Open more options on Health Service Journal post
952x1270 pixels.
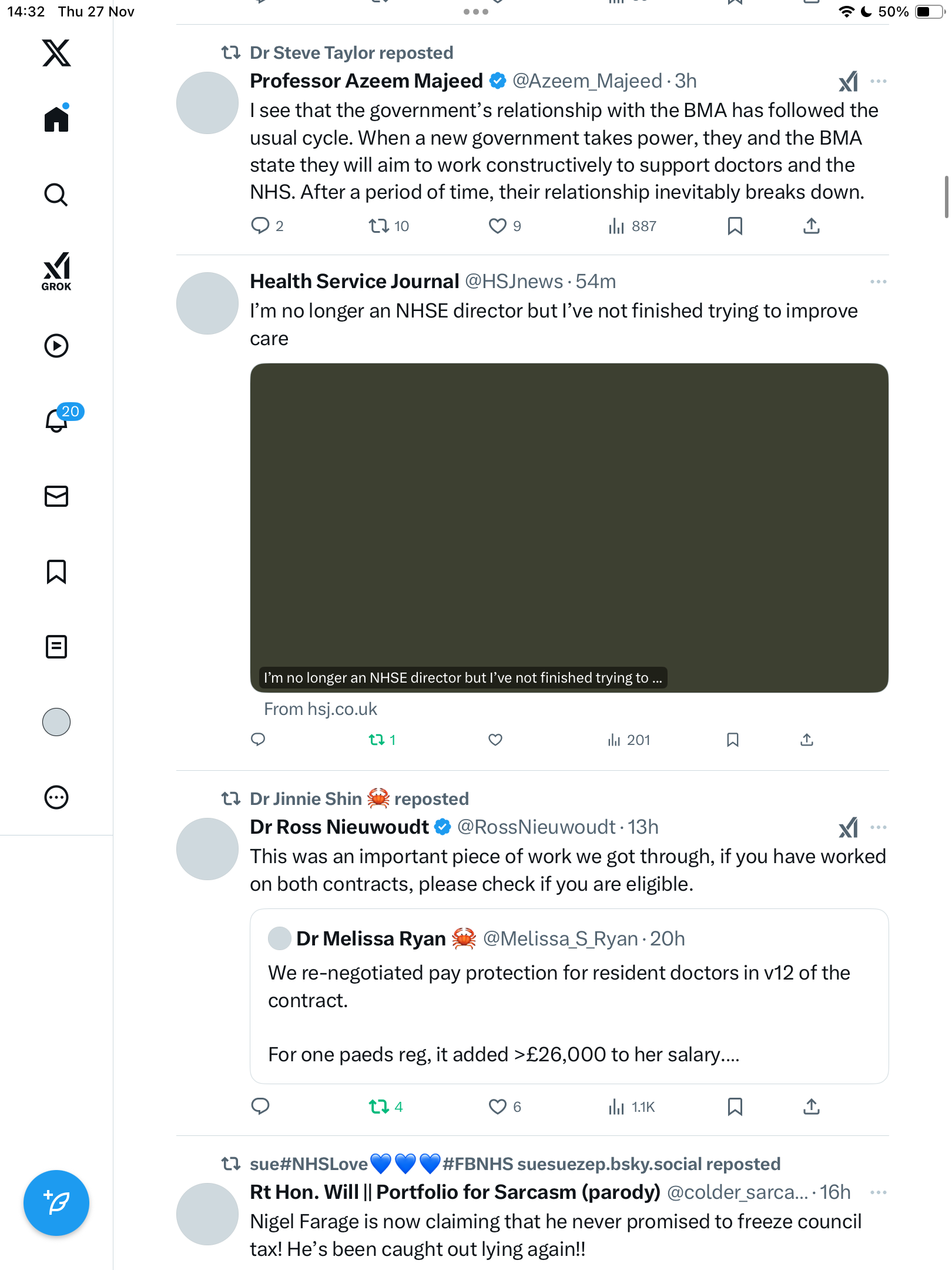[878, 282]
